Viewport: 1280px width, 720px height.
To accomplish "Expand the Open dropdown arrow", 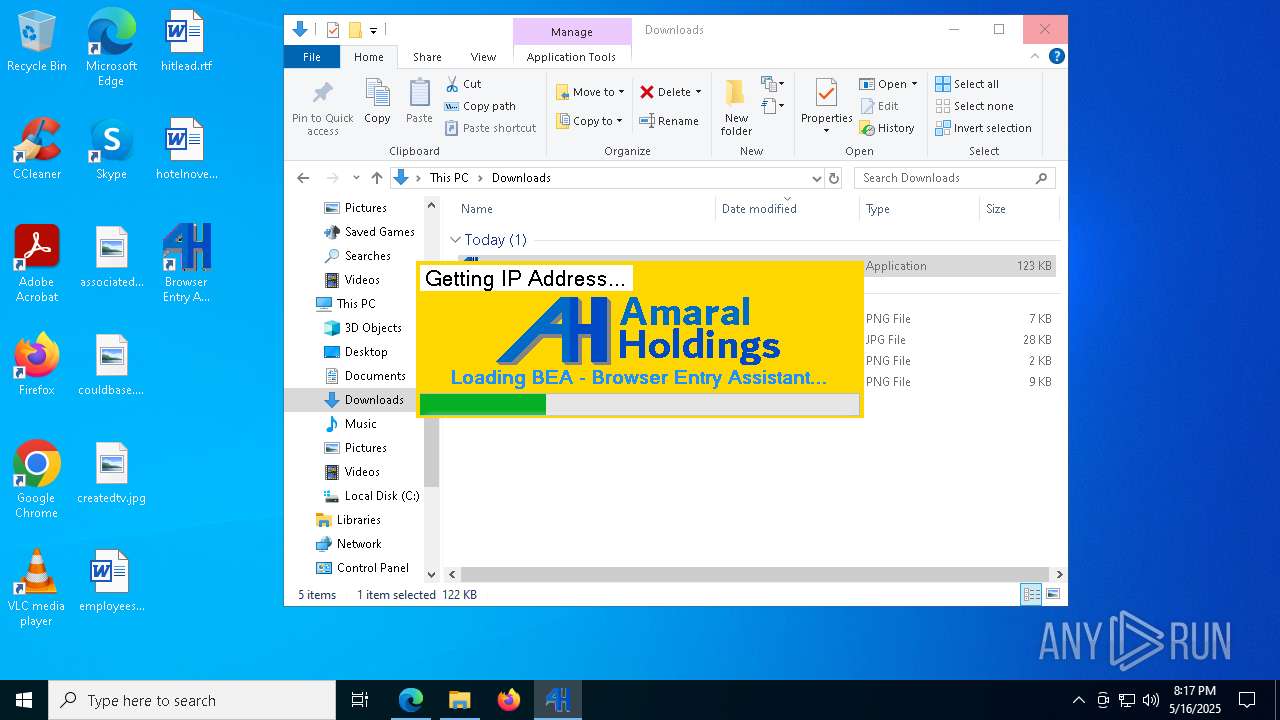I will [x=914, y=84].
